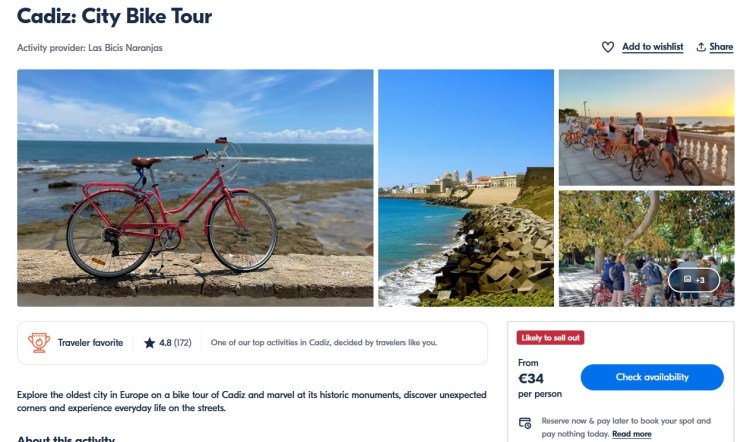This screenshot has height=442, width=750.
Task: Click the Likely to sell out badge
Action: click(550, 338)
